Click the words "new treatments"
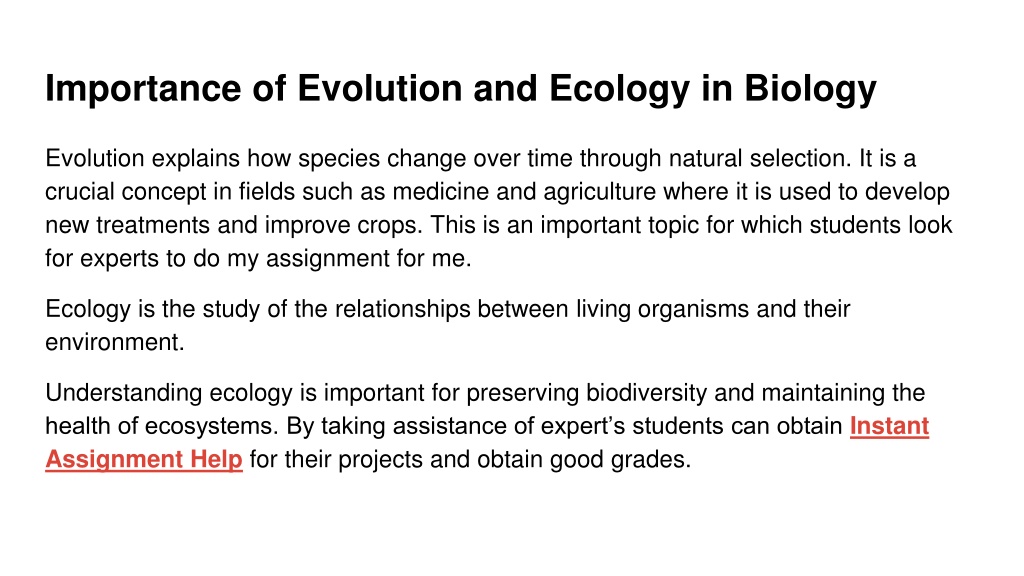The width and height of the screenshot is (1024, 576). 127,225
